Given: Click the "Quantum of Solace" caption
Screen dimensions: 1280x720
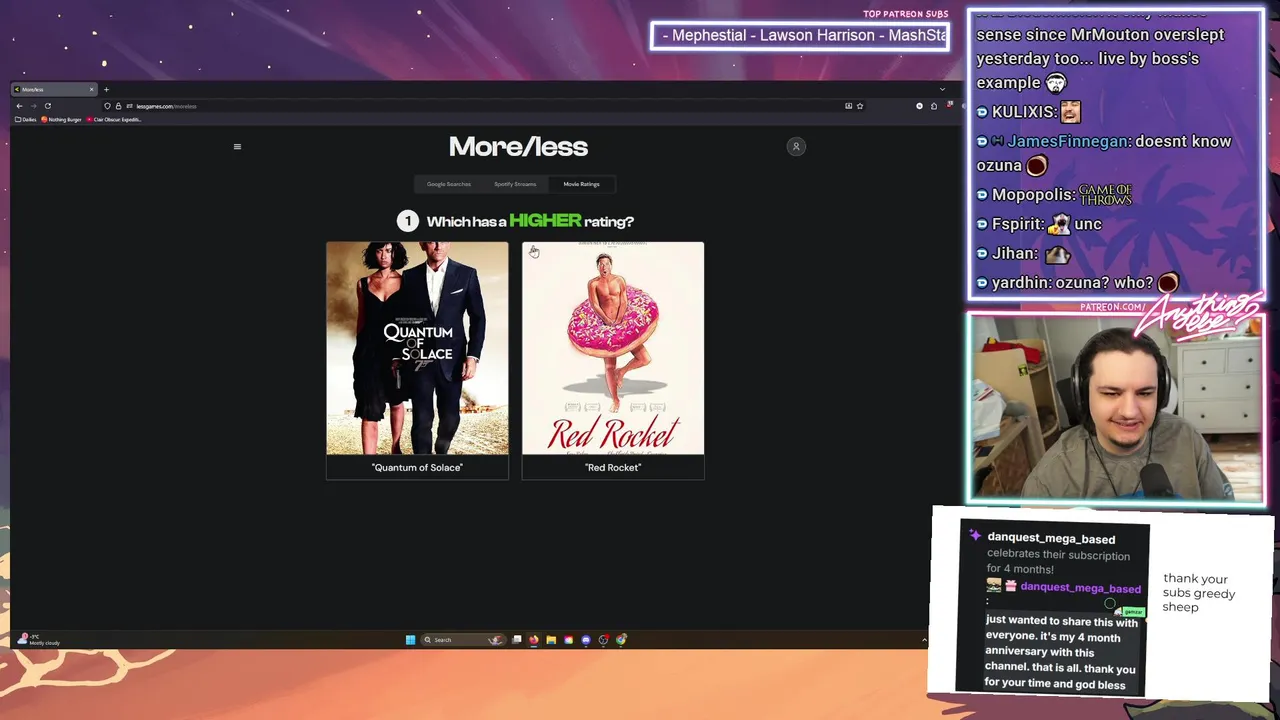Looking at the screenshot, I should [417, 467].
